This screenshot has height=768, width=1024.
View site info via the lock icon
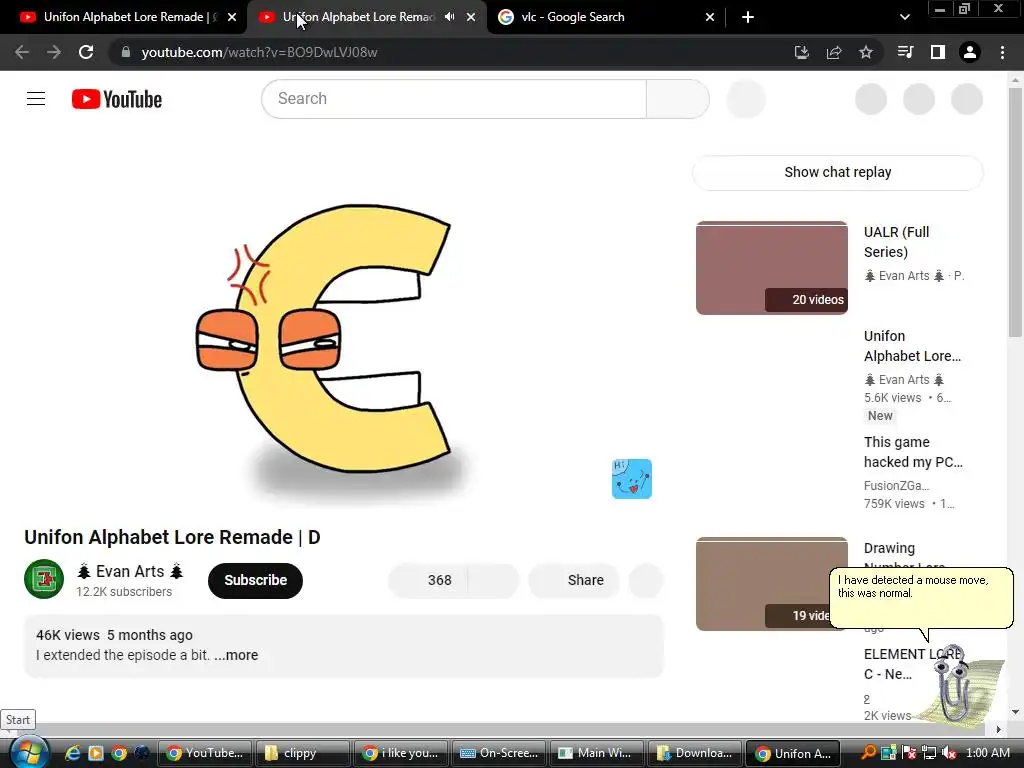(x=125, y=52)
